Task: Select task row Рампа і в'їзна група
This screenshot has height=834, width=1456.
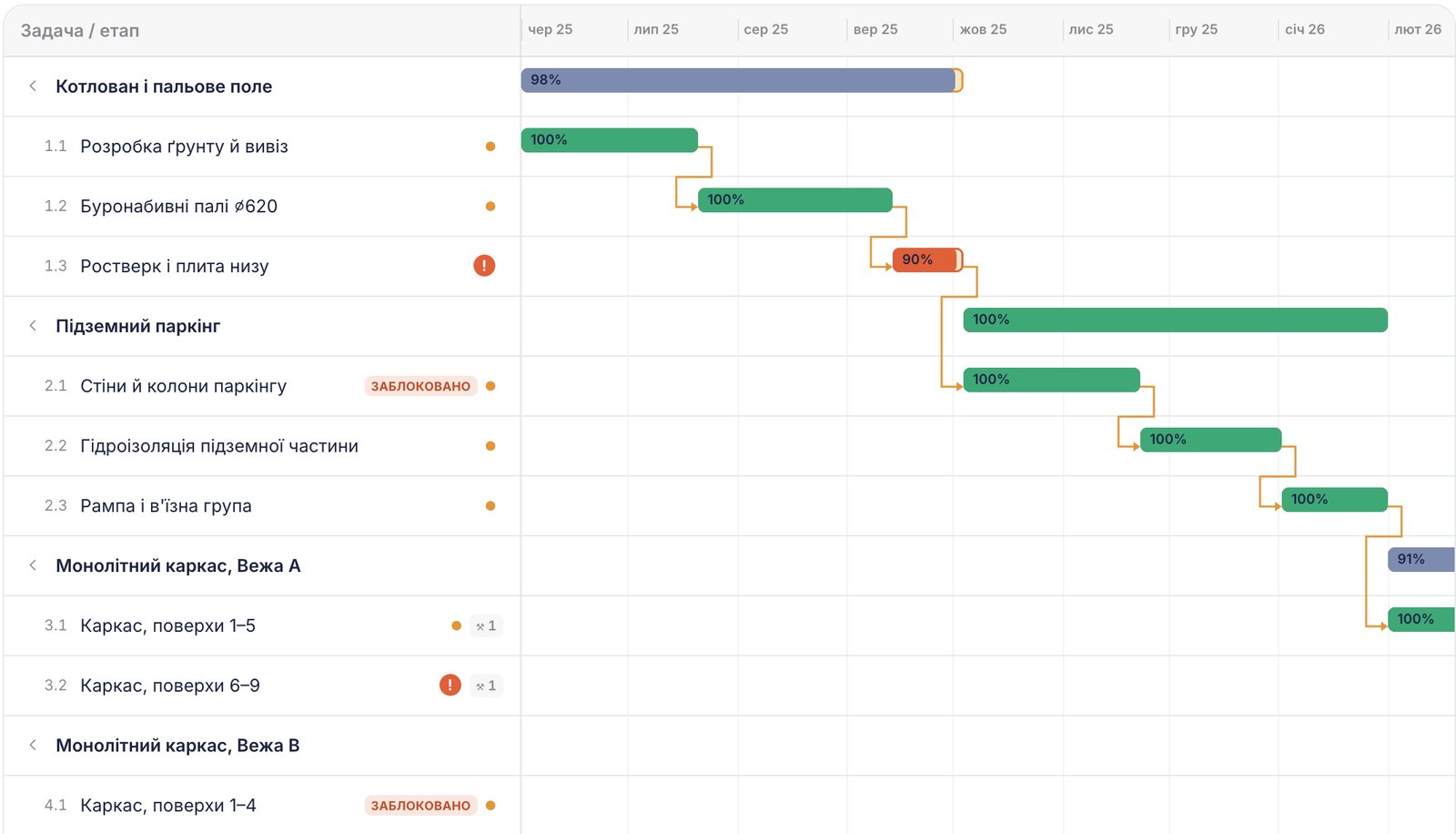Action: (x=262, y=506)
